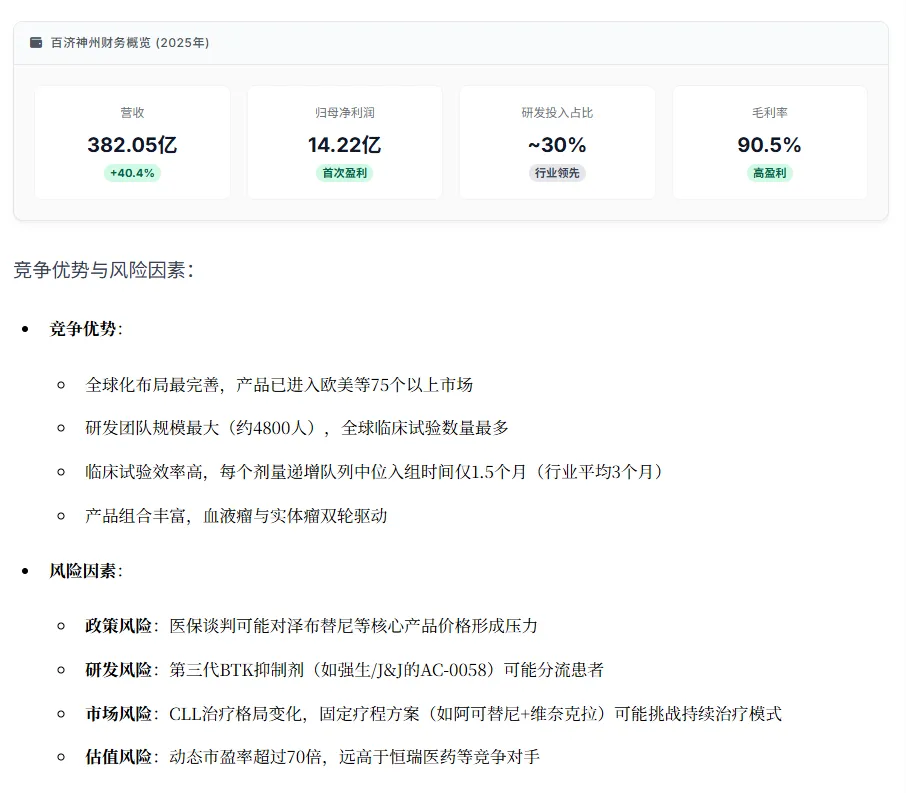Image resolution: width=906 pixels, height=793 pixels.
Task: Click the 14.22亿 net profit value
Action: tap(345, 144)
